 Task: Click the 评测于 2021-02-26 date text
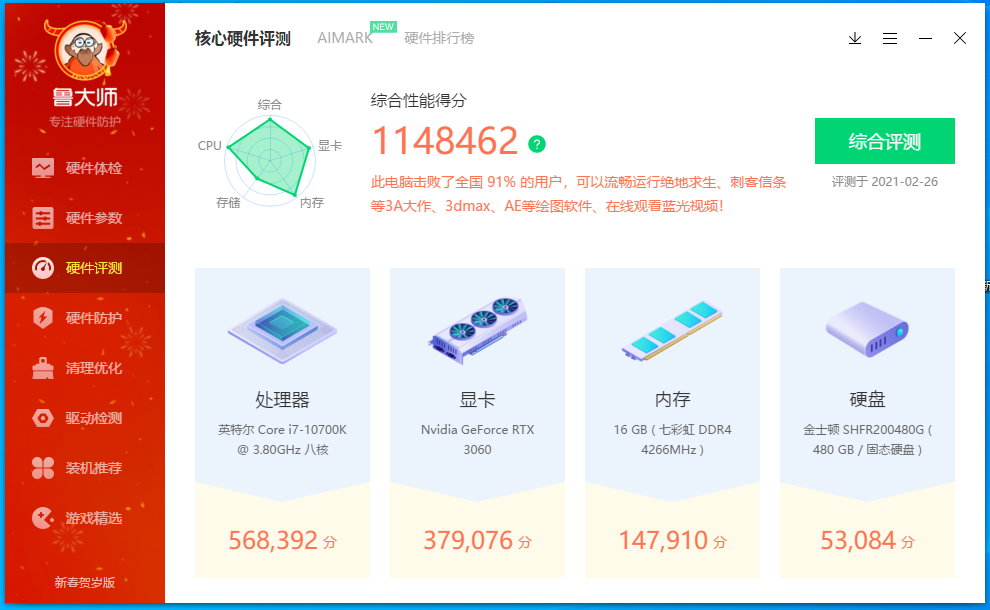[x=885, y=182]
